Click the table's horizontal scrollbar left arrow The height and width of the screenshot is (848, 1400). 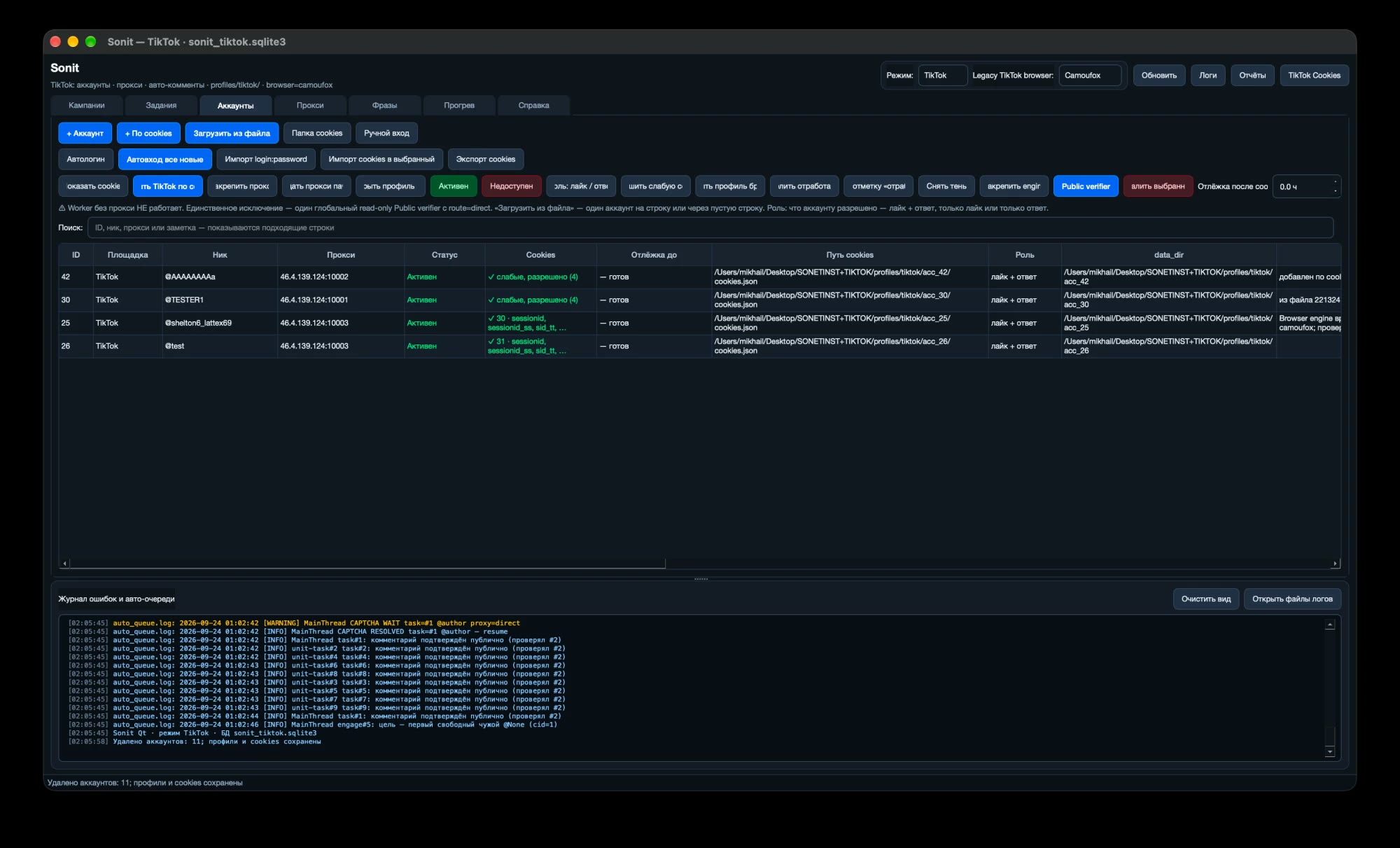tap(65, 563)
